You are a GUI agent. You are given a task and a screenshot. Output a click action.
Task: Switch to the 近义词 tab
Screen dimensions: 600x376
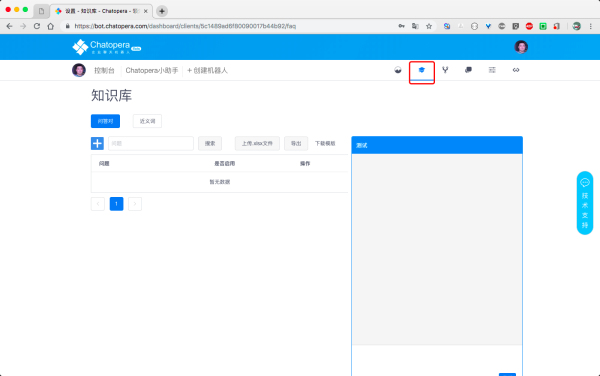[147, 121]
